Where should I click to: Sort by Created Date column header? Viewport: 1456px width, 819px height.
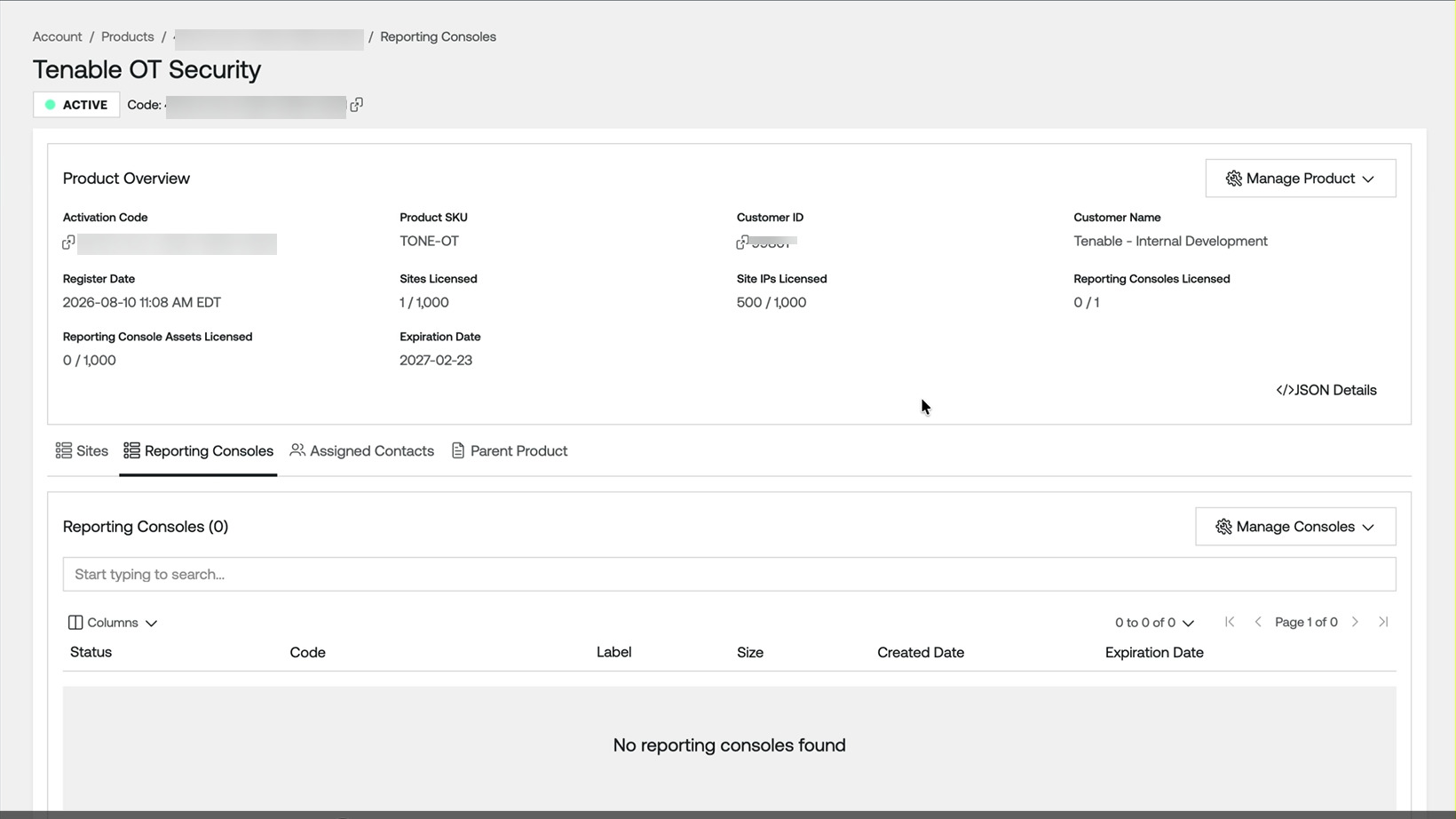point(921,652)
